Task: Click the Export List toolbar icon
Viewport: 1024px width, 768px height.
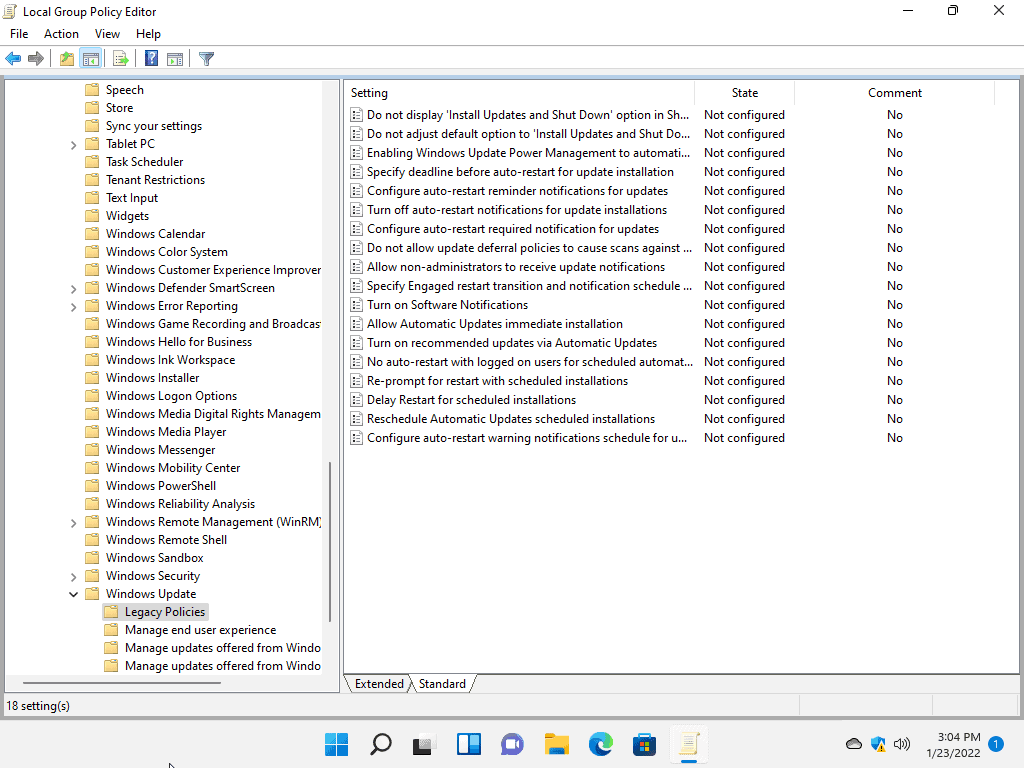Action: pyautogui.click(x=120, y=58)
